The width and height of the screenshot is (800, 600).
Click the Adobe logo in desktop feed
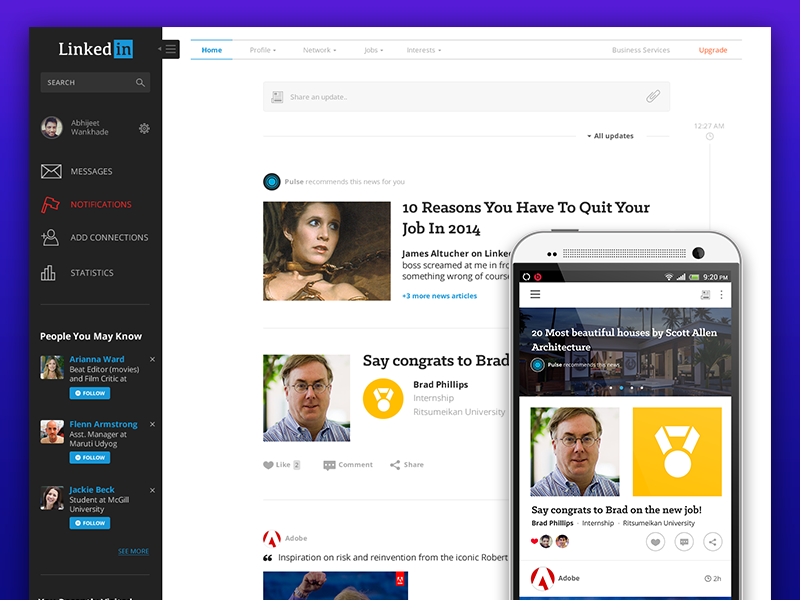click(271, 538)
